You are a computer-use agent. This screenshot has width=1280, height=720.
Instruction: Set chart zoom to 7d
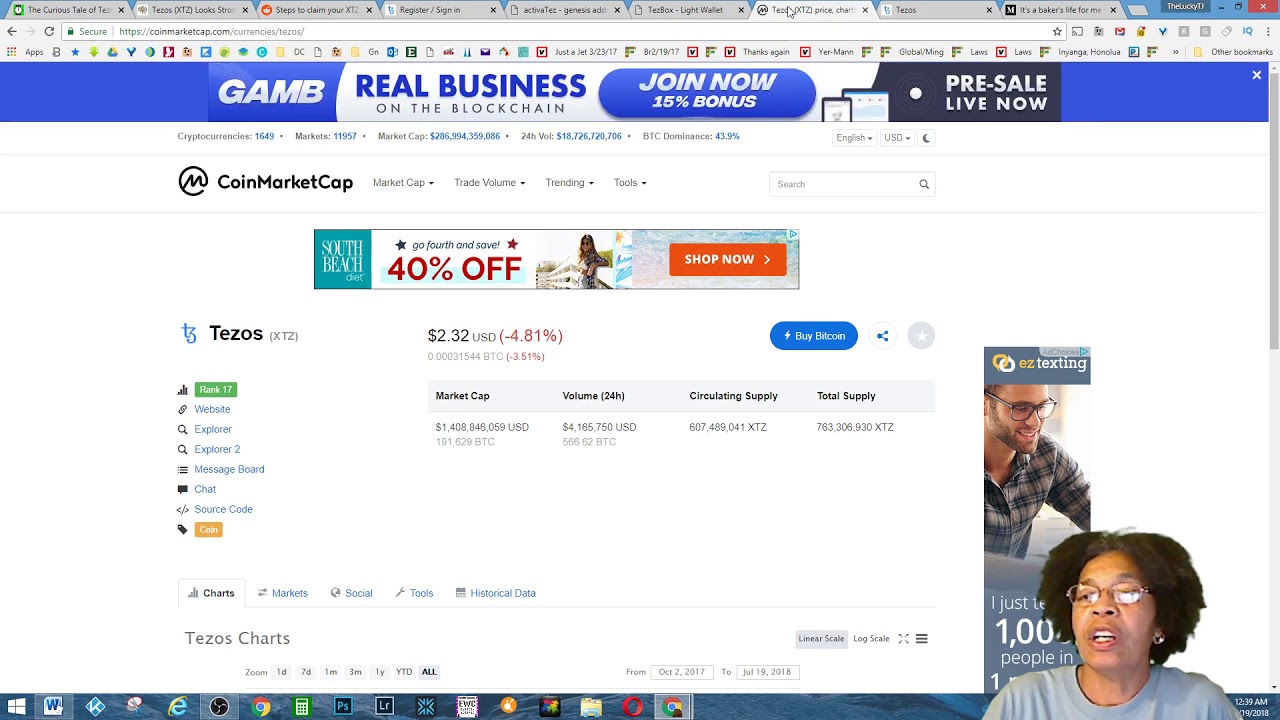pyautogui.click(x=306, y=672)
